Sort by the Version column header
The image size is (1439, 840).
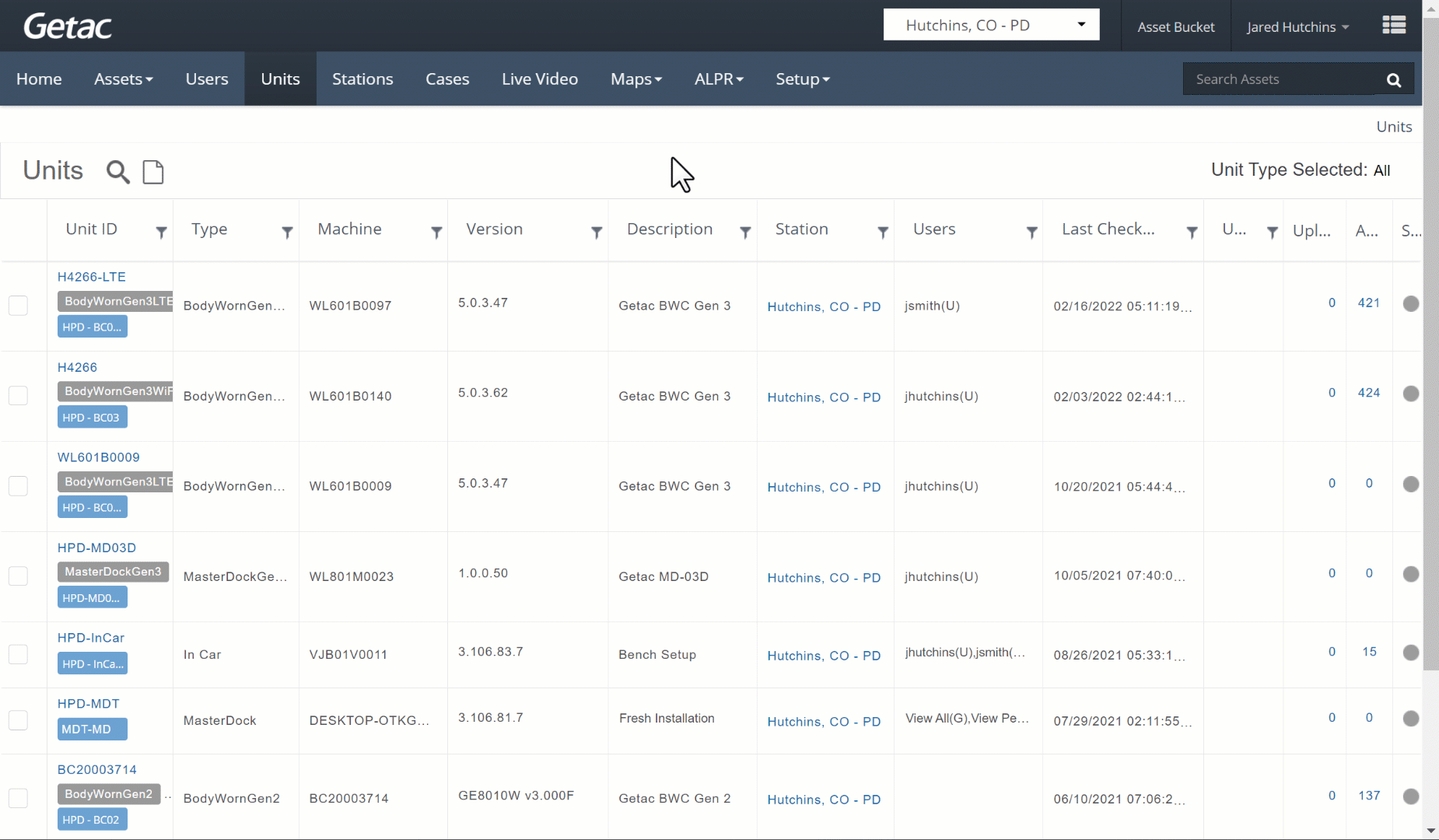[x=495, y=229]
